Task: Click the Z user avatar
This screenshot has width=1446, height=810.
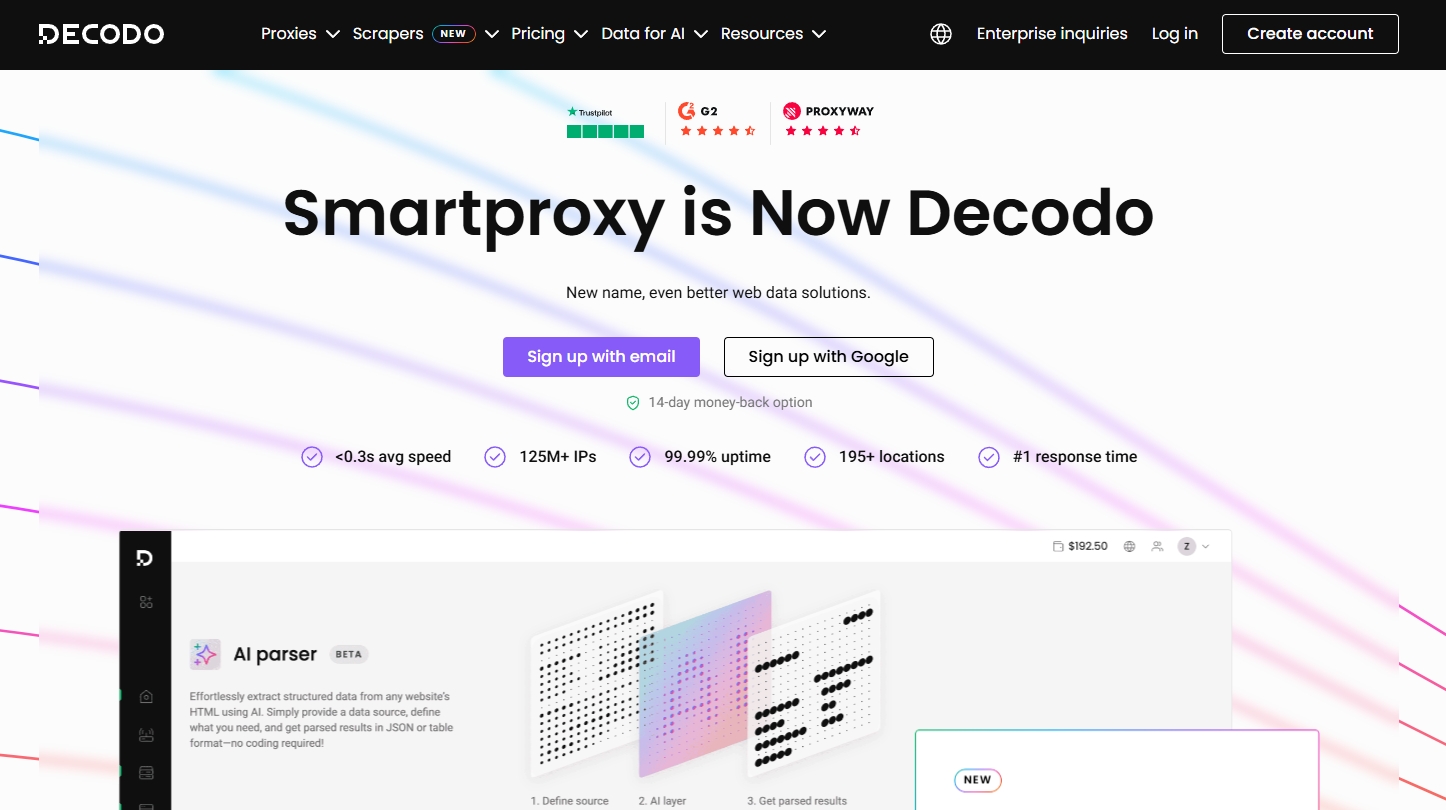Action: pyautogui.click(x=1187, y=547)
